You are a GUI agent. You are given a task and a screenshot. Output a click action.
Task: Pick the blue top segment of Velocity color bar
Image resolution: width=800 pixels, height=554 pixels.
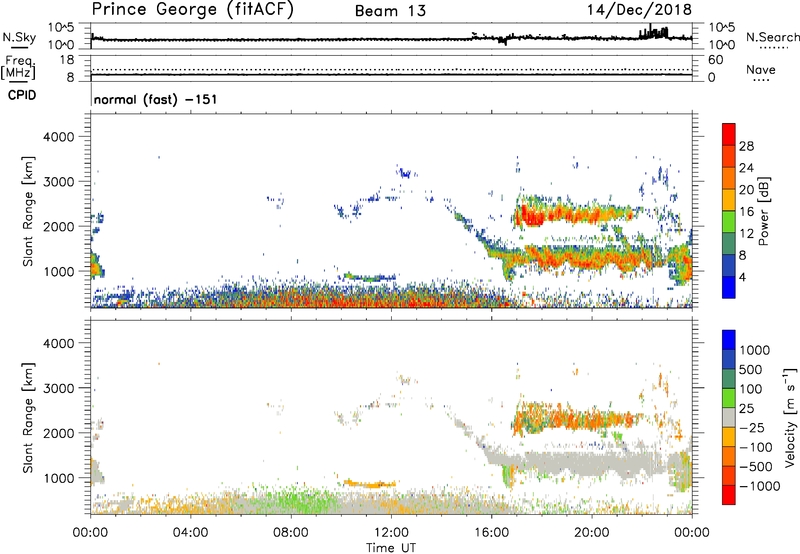point(729,340)
